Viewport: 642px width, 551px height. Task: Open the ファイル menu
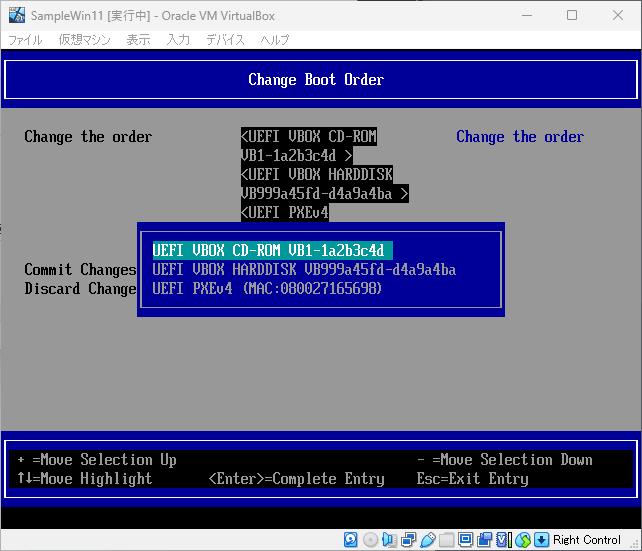(x=25, y=40)
